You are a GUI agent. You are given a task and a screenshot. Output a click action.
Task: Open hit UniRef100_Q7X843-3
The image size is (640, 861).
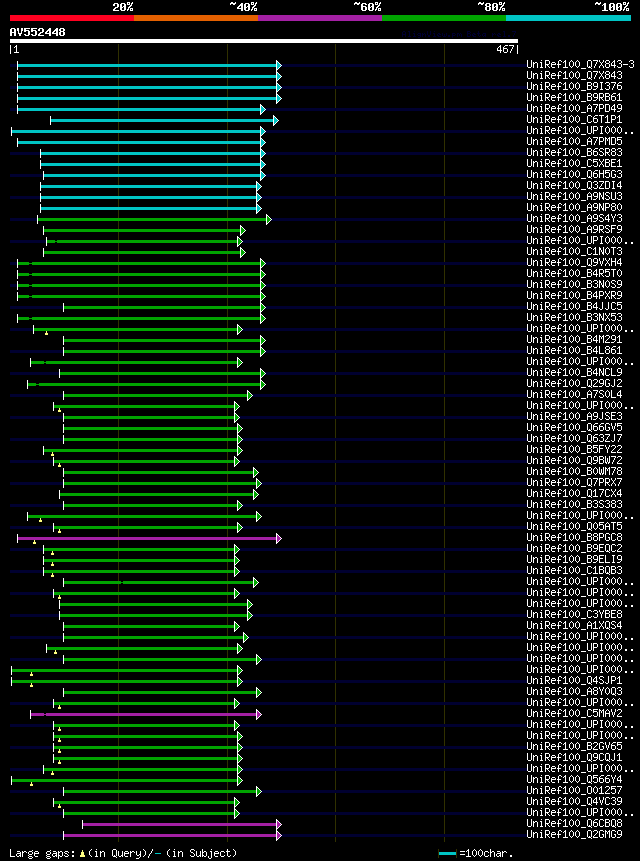pos(581,65)
